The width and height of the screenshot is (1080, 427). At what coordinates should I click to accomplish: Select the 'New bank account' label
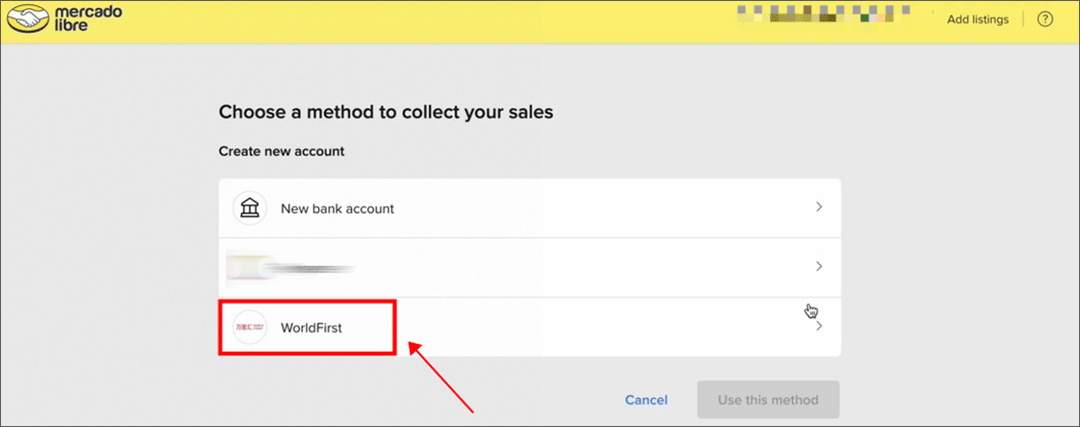(337, 209)
